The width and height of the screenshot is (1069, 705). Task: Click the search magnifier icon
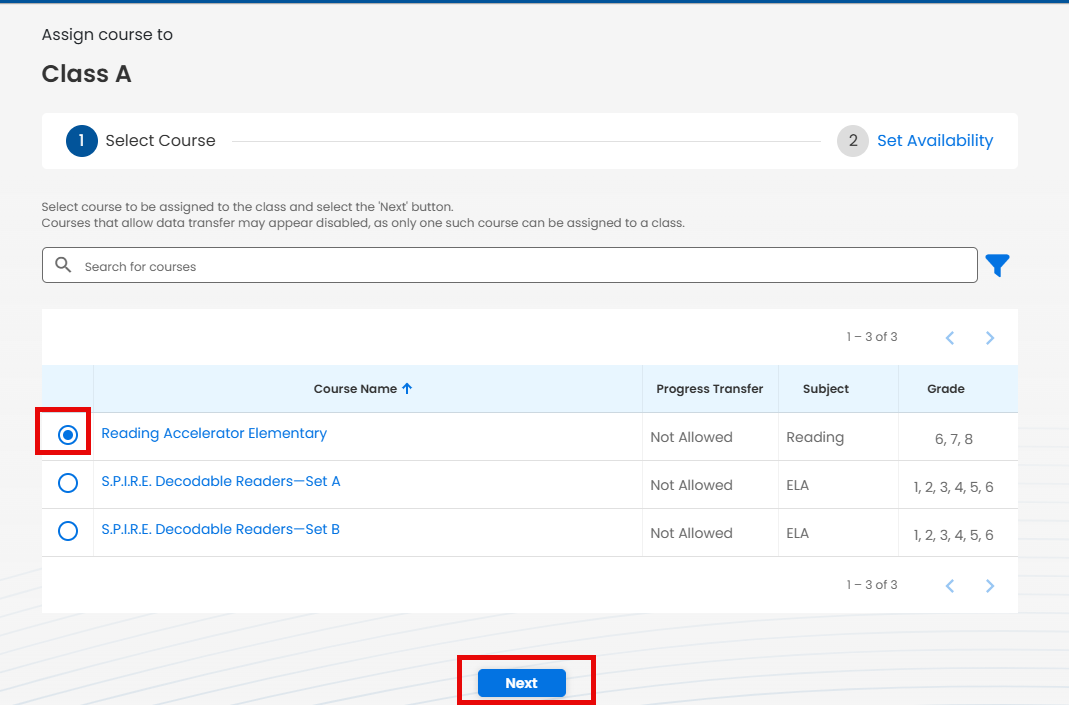point(64,265)
